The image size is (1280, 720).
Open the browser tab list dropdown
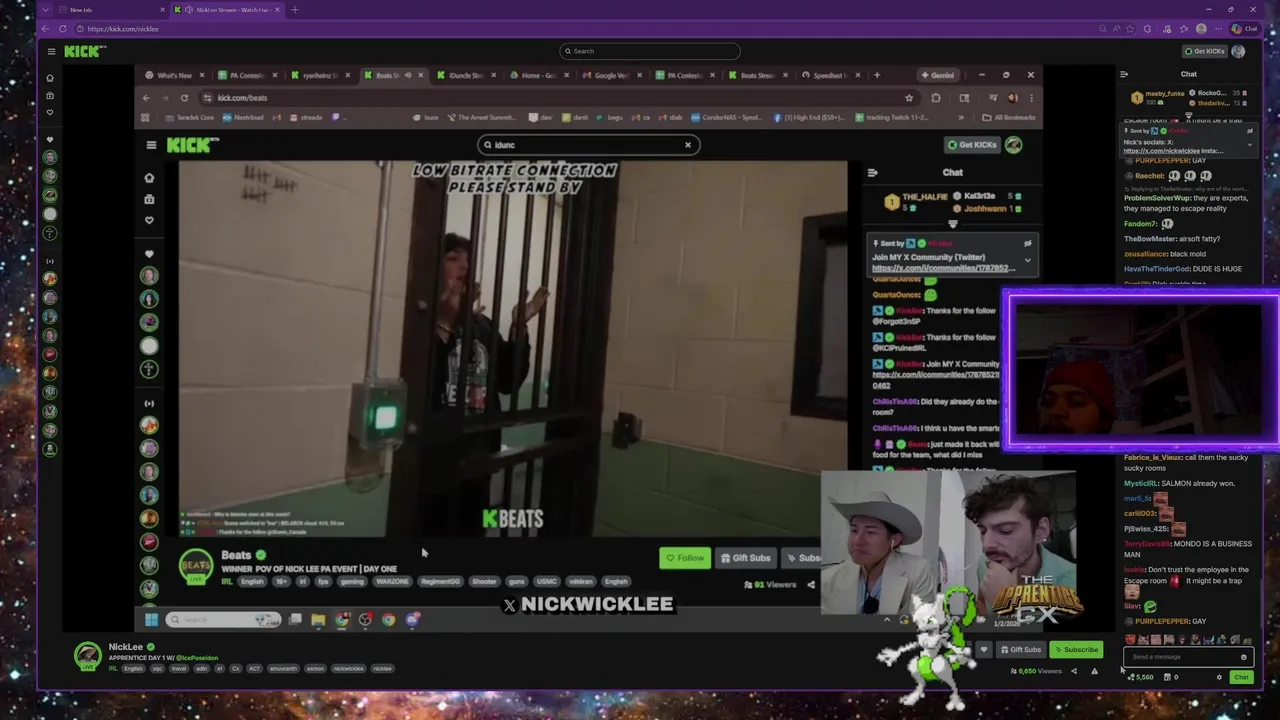46,10
